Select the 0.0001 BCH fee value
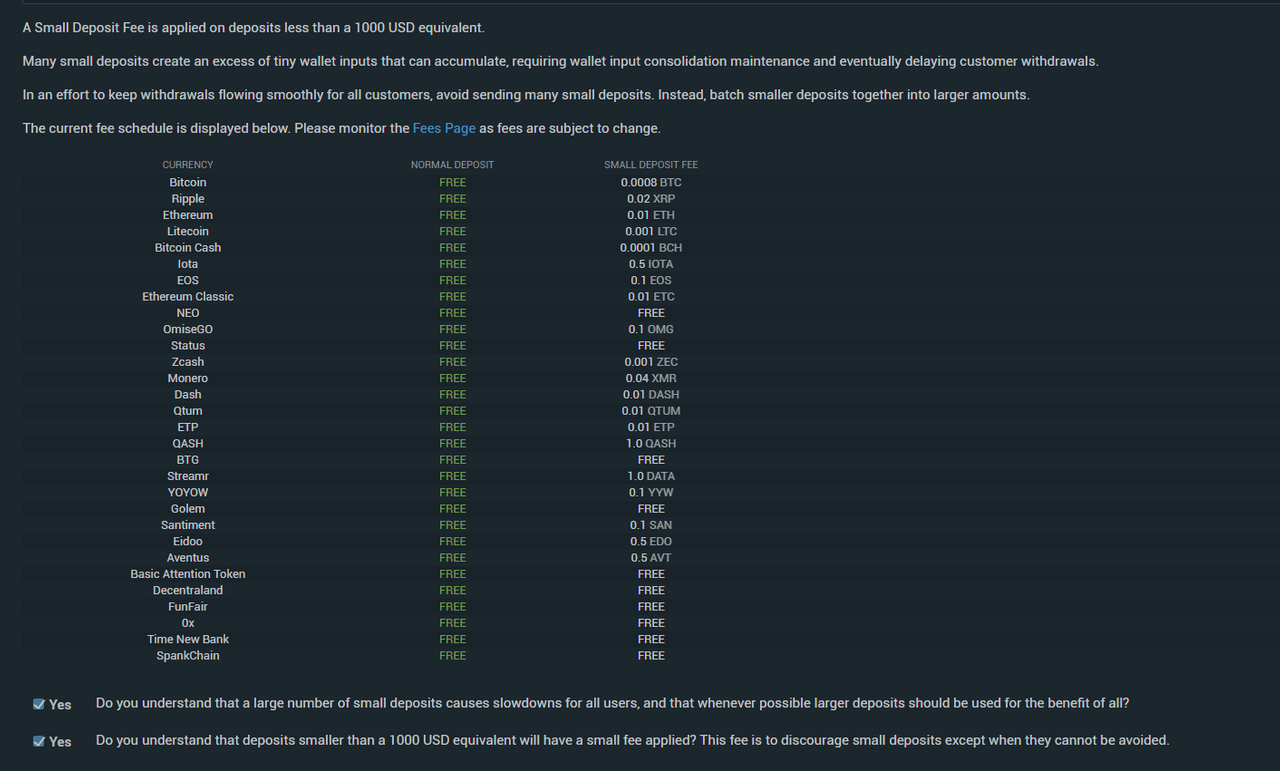Screen dimensions: 1280x771 tap(651, 248)
